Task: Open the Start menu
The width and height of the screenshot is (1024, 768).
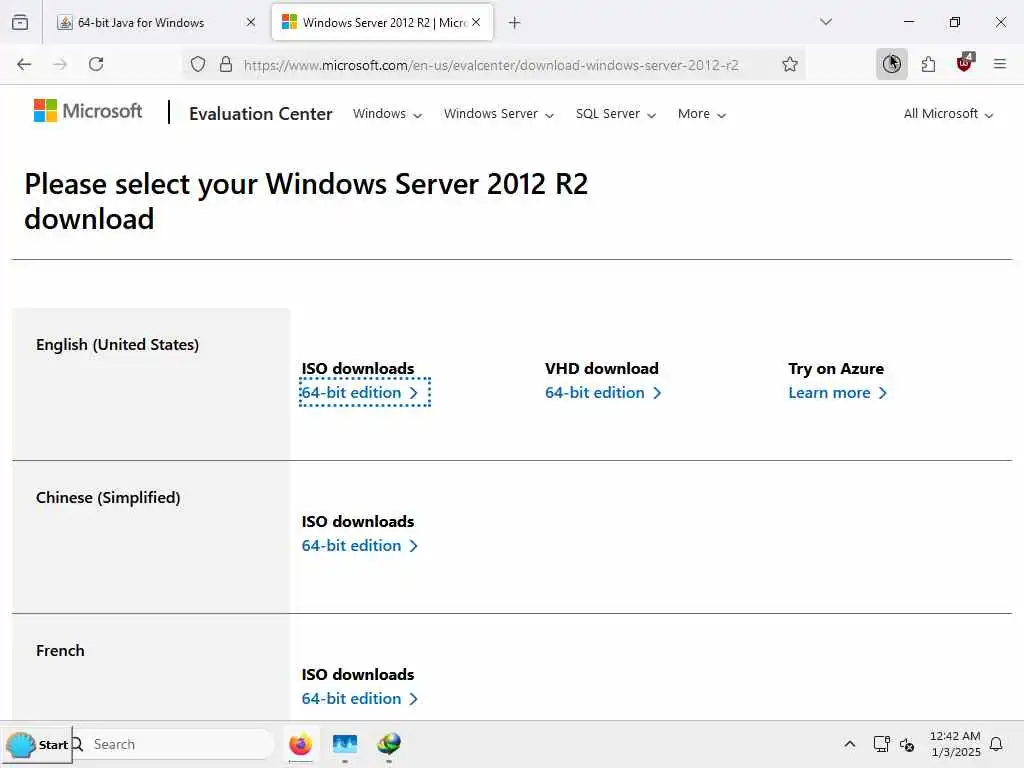Action: [37, 744]
